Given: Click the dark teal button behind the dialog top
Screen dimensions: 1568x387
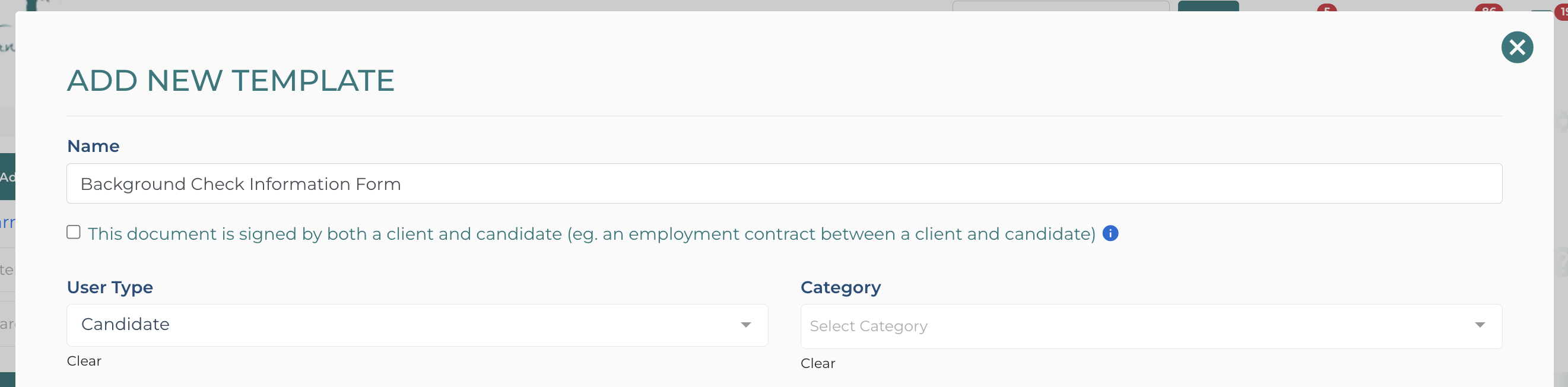Looking at the screenshot, I should coord(1208,6).
